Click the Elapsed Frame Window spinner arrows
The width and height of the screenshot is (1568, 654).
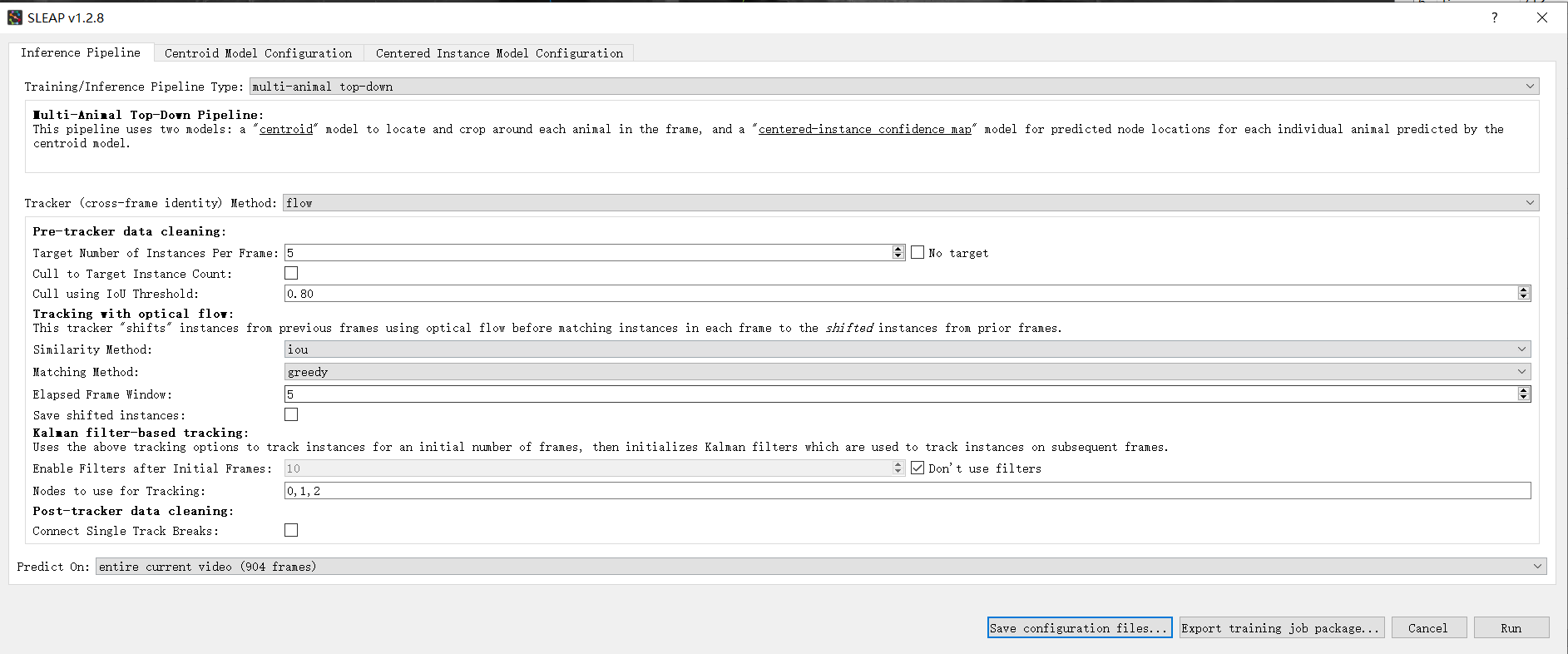(x=1524, y=394)
